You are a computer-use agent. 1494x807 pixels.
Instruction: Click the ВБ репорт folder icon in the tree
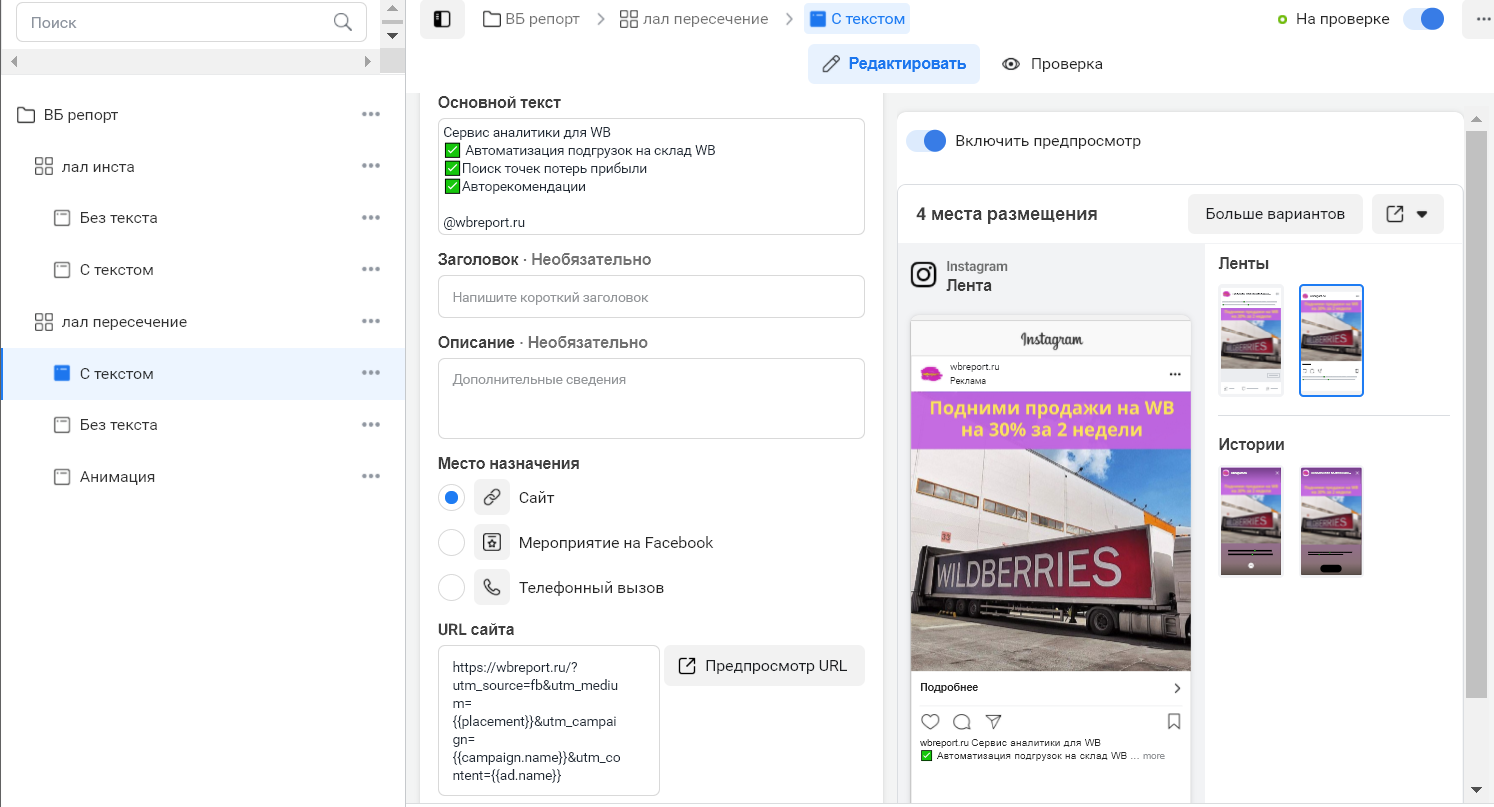(26, 115)
